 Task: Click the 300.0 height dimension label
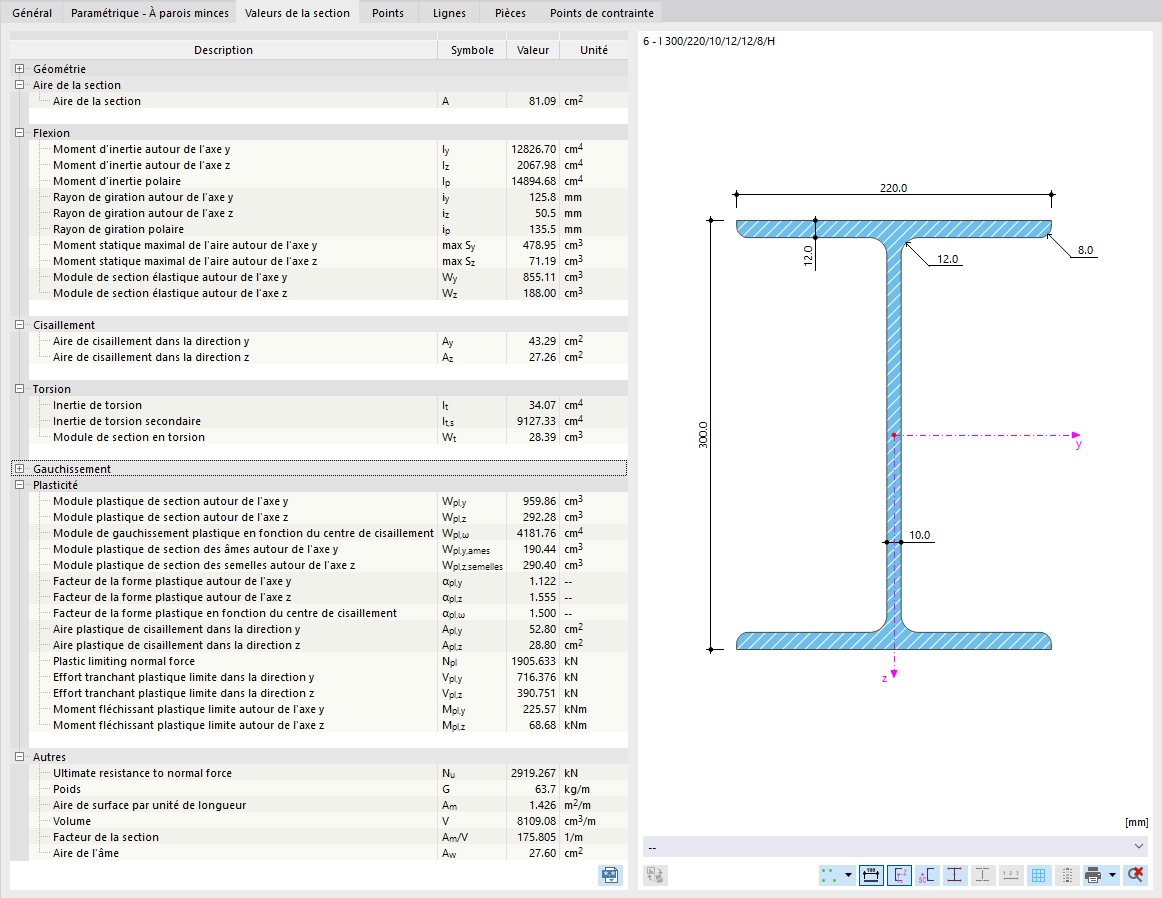pyautogui.click(x=703, y=435)
